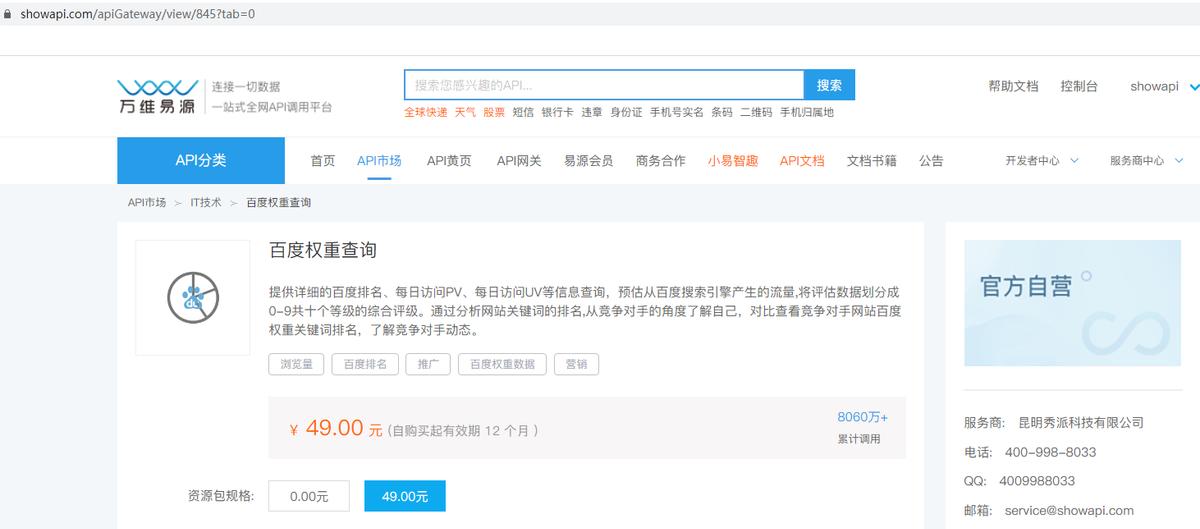Open the API分类 category menu

[201, 160]
